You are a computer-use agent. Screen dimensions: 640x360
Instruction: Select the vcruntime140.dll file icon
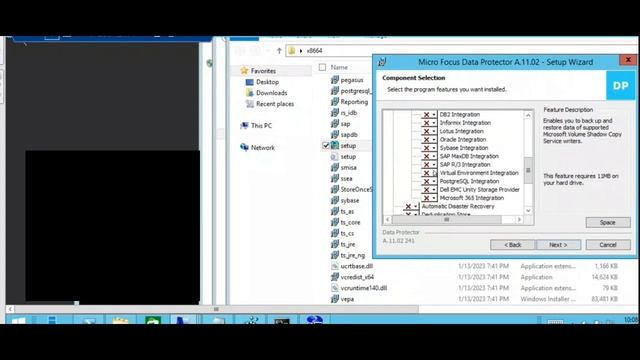335,288
